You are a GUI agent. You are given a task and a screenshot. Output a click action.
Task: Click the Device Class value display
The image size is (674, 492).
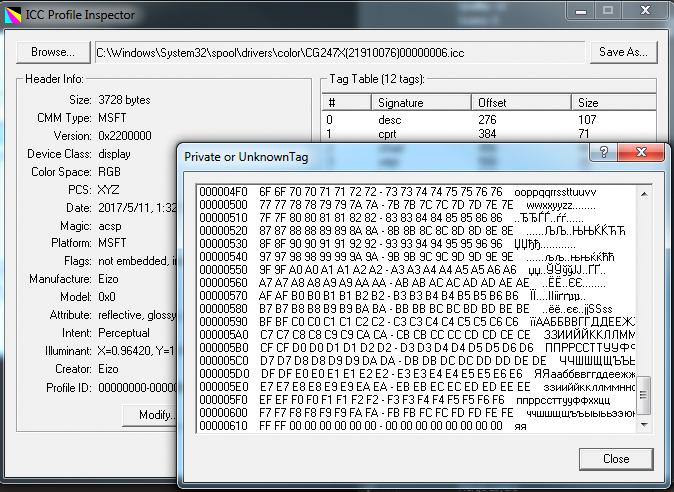[x=114, y=154]
